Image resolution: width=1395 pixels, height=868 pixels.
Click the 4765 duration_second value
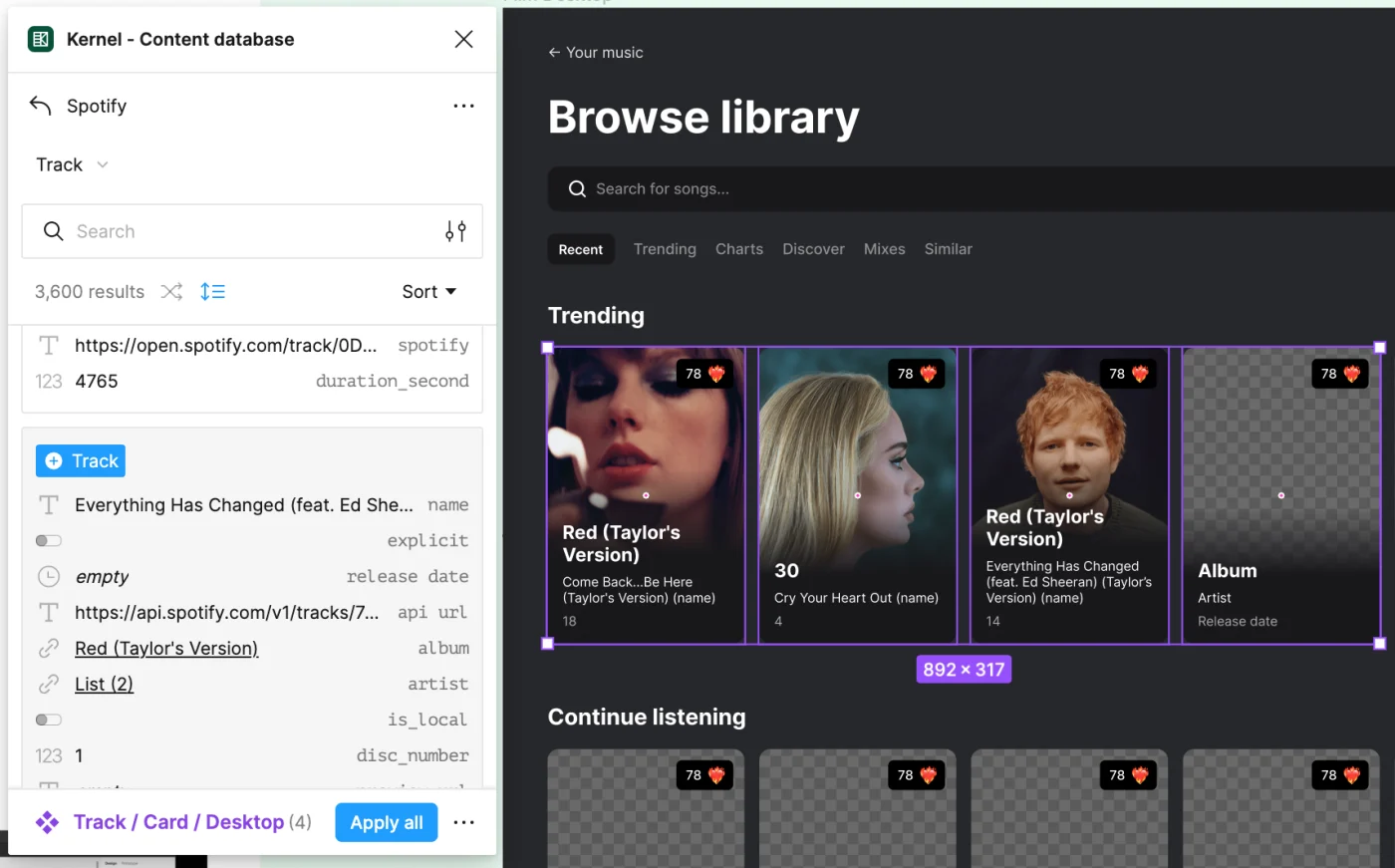coord(97,381)
